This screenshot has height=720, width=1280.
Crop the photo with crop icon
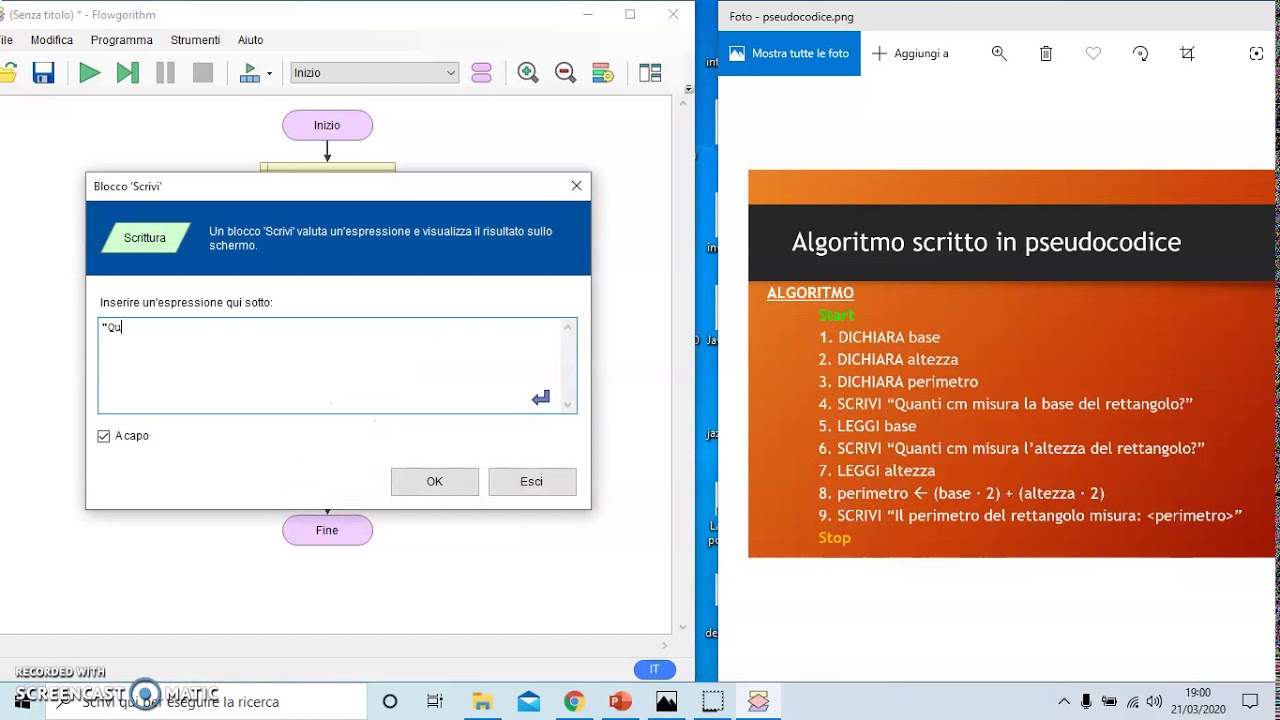[1187, 53]
